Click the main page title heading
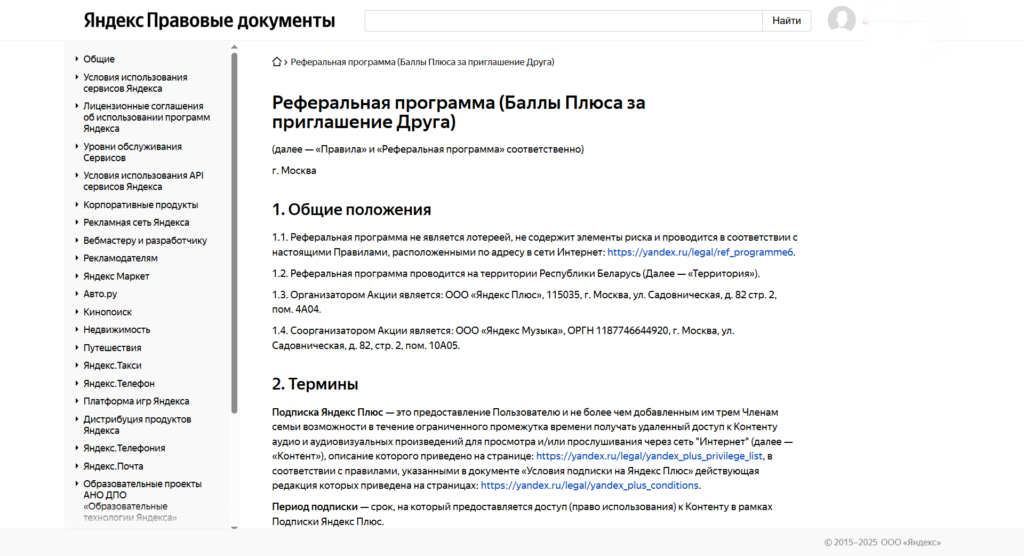Image resolution: width=1024 pixels, height=556 pixels. (458, 112)
